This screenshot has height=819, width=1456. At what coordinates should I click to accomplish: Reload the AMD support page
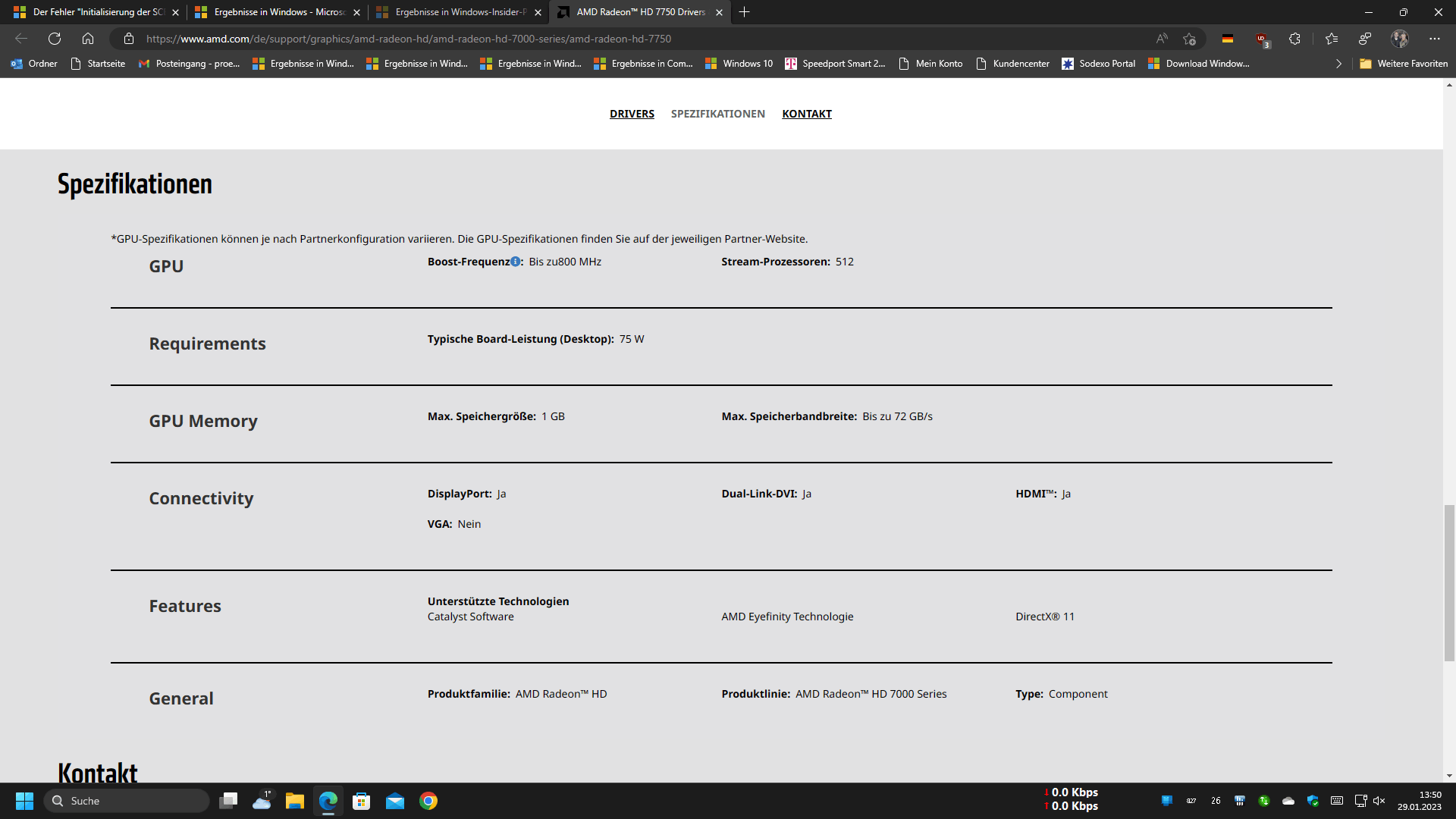pyautogui.click(x=55, y=39)
